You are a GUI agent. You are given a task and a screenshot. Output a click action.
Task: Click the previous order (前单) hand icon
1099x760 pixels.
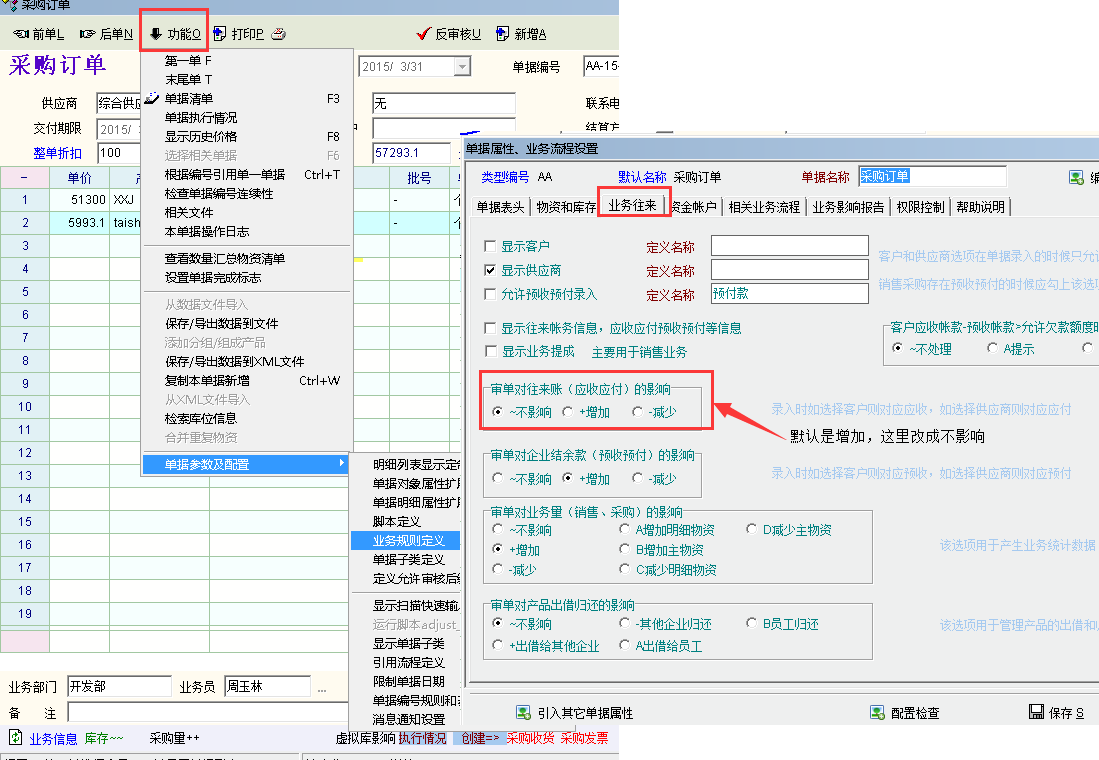click(20, 34)
